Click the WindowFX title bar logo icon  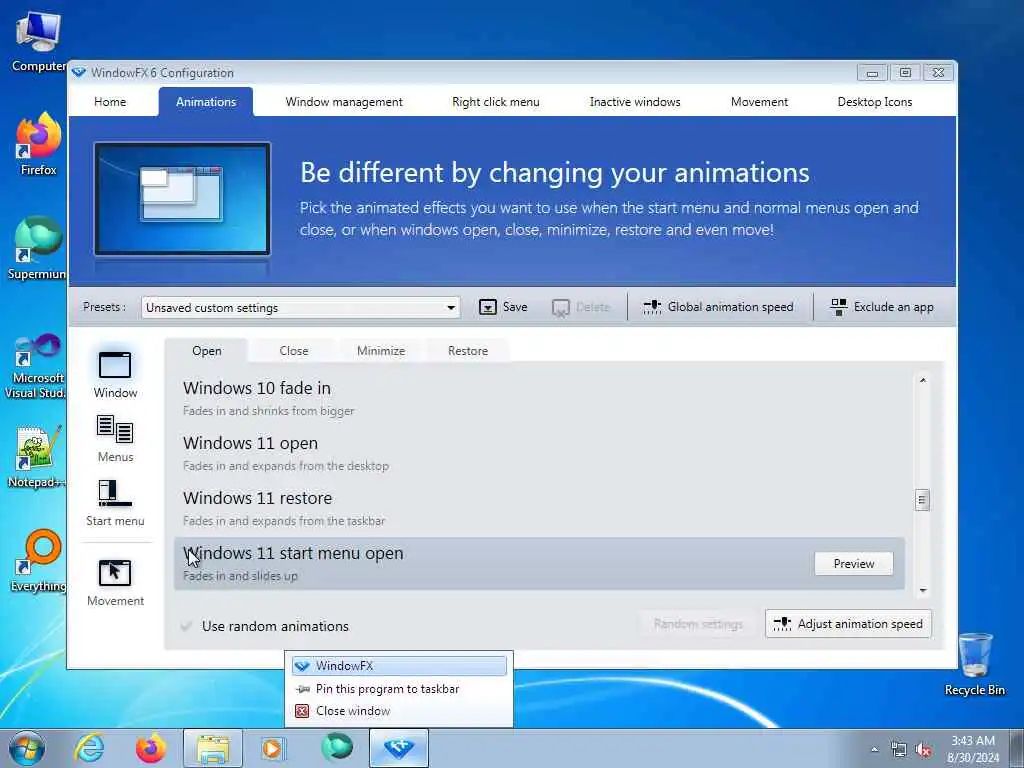(x=79, y=72)
